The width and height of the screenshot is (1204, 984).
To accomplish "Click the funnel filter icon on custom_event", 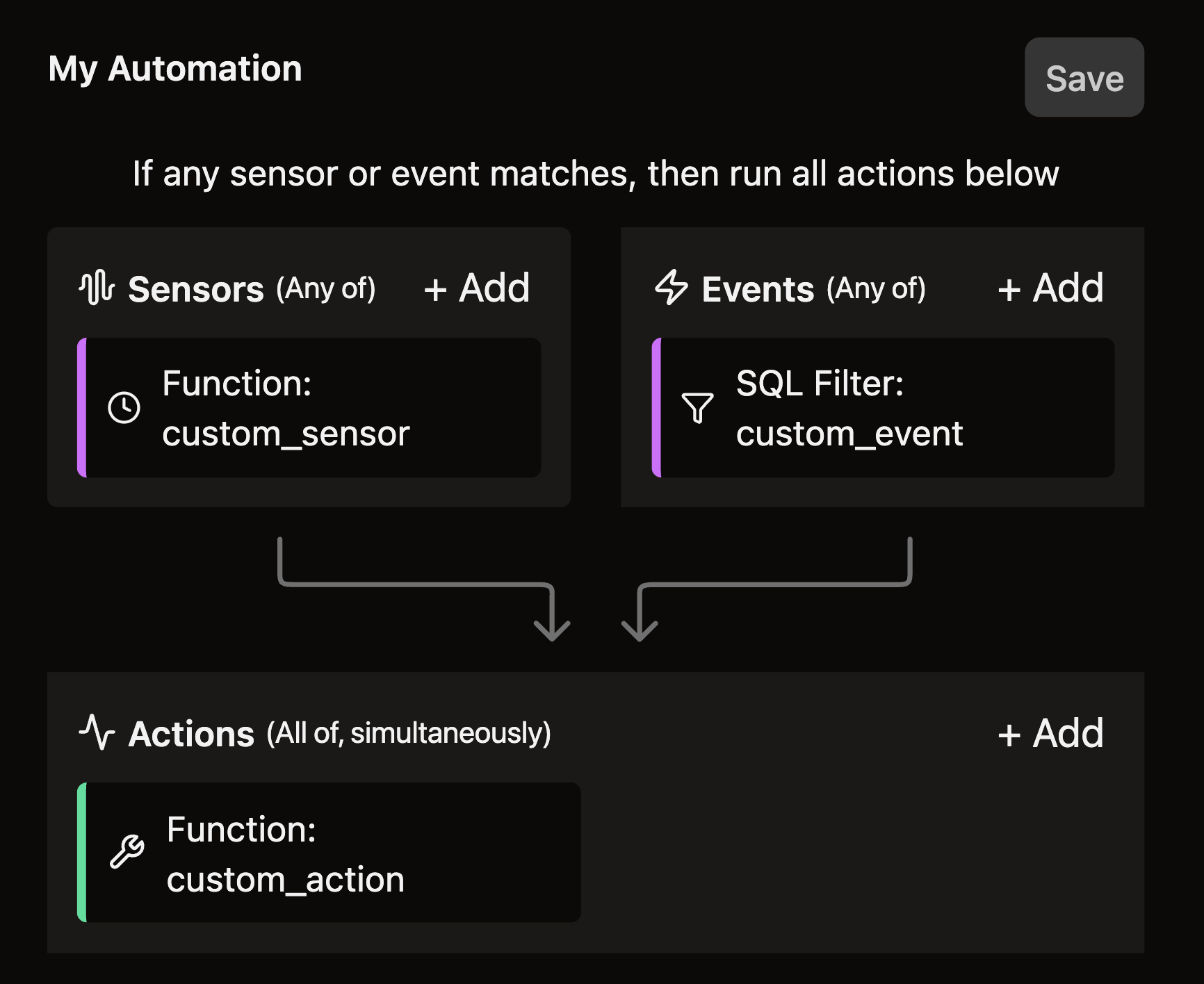I will click(698, 407).
